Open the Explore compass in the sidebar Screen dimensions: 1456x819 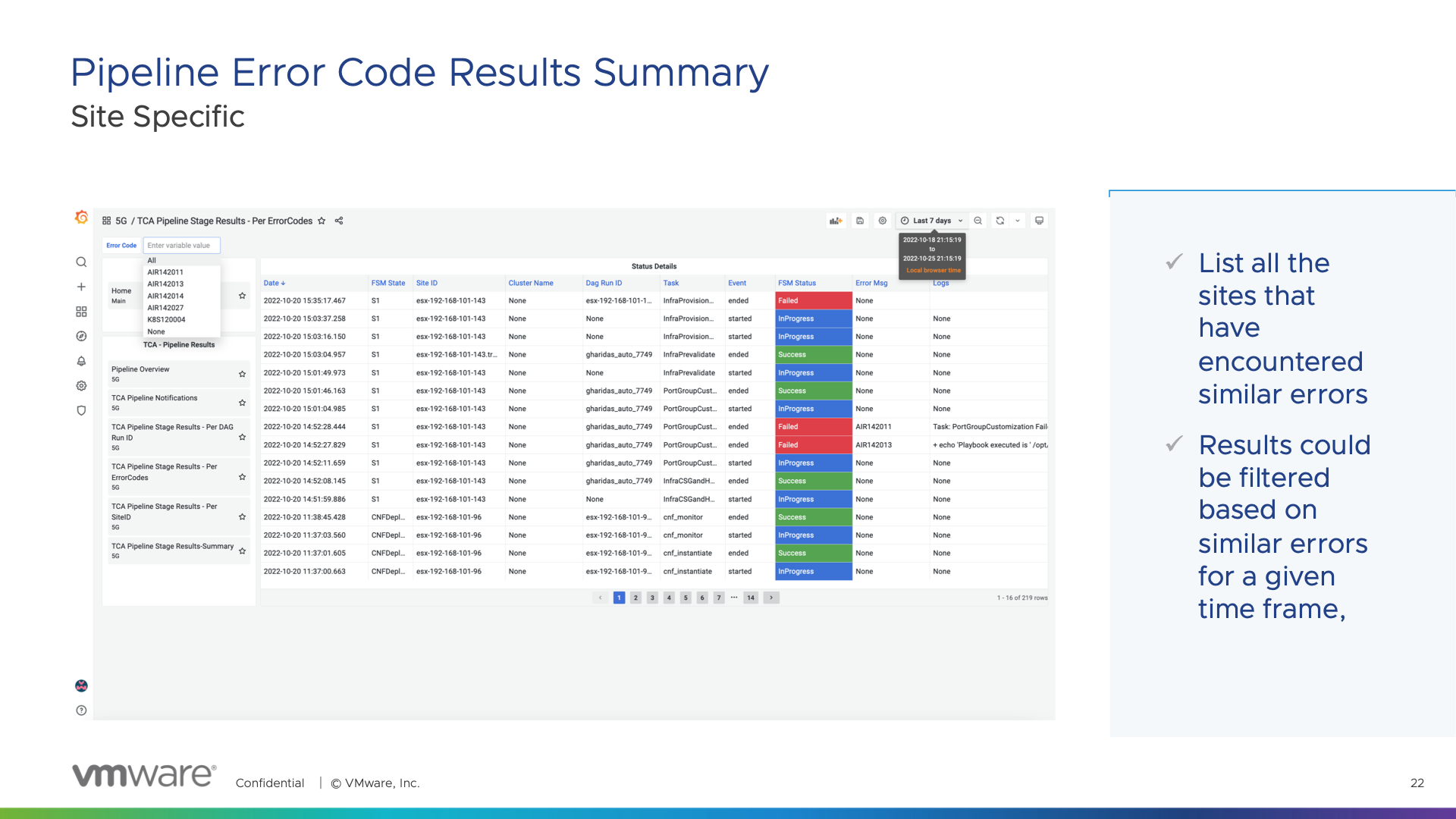click(x=81, y=336)
